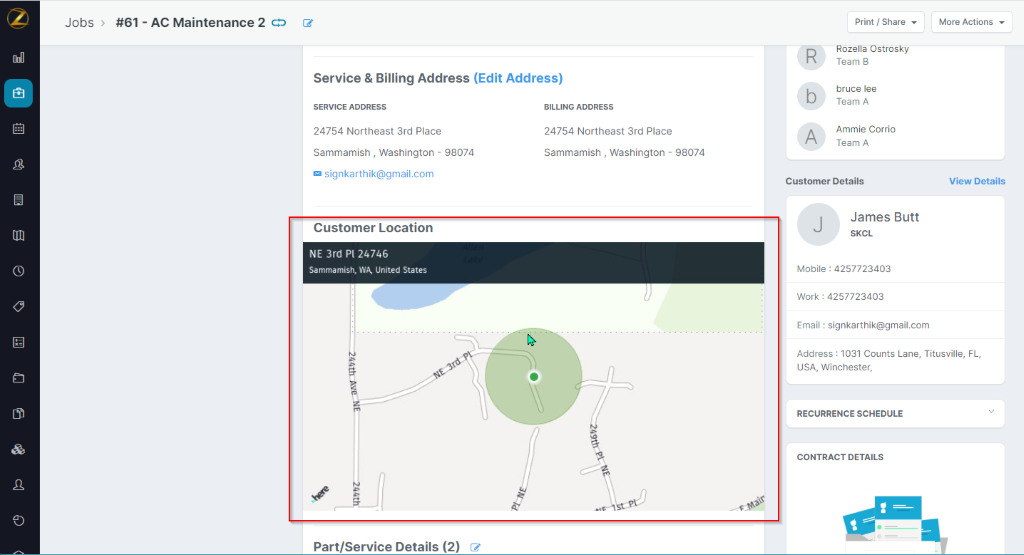
Task: Click the Zuper logo in the sidebar
Action: (18, 20)
